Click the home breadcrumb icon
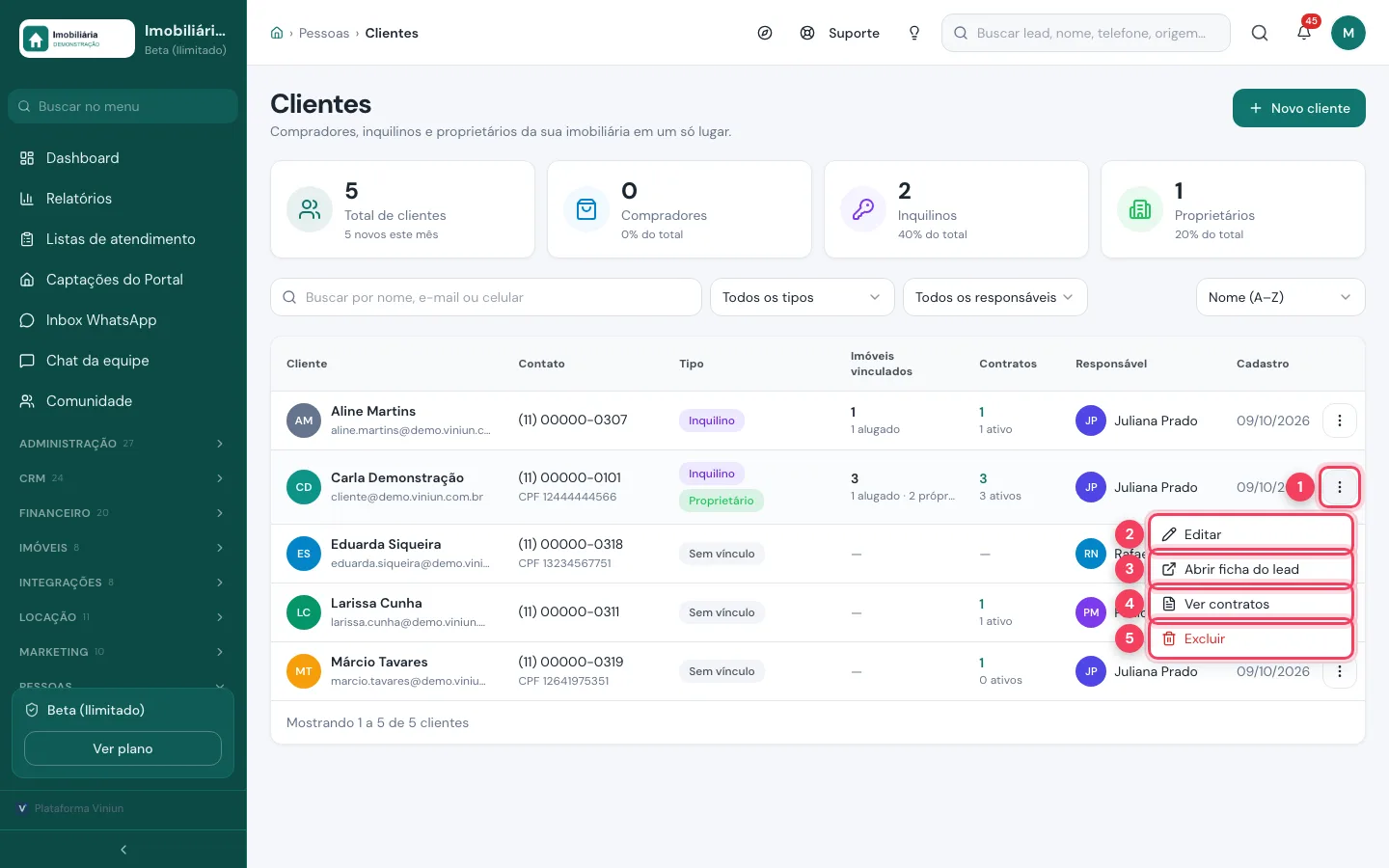1389x868 pixels. 277,33
